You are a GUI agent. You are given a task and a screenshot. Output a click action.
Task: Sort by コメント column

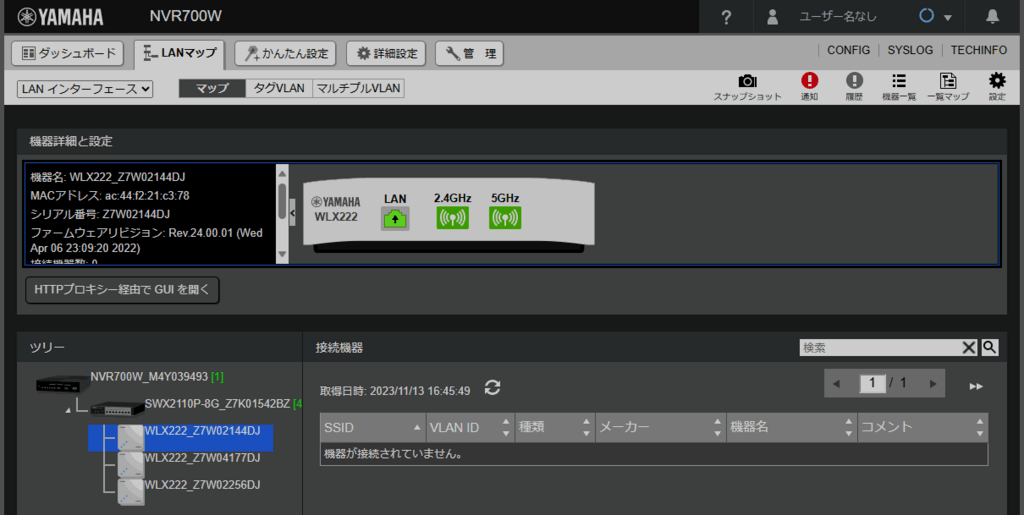(923, 428)
